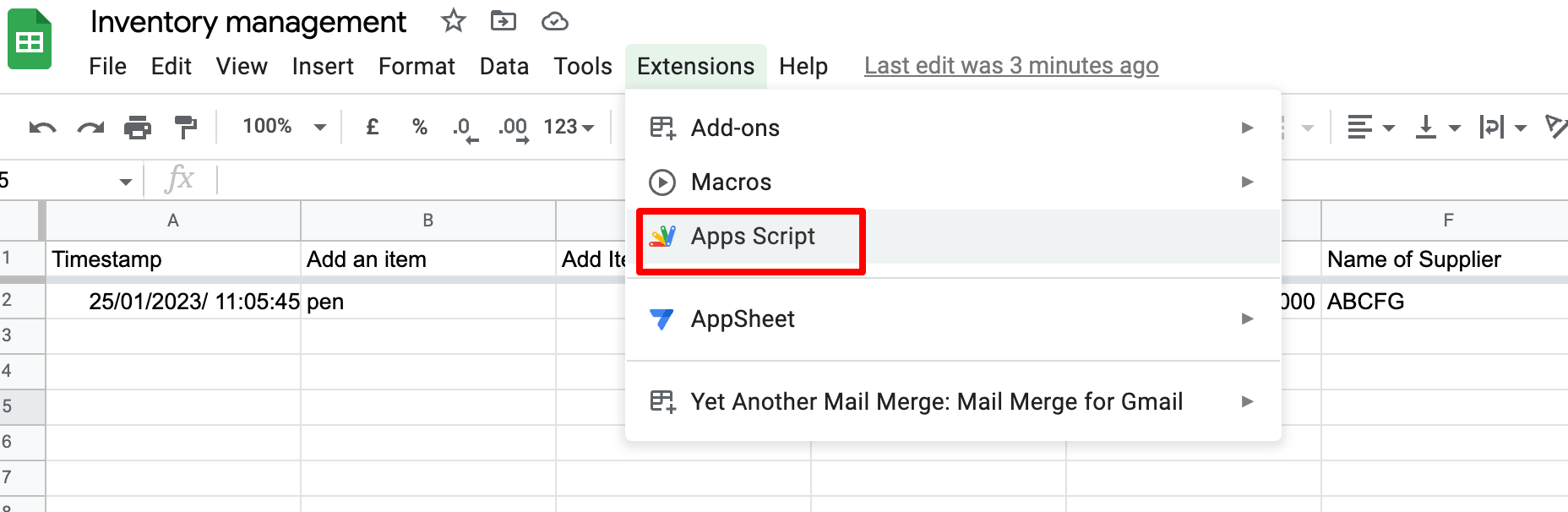Open the 123 more formats dropdown
The image size is (1568, 512).
[569, 127]
